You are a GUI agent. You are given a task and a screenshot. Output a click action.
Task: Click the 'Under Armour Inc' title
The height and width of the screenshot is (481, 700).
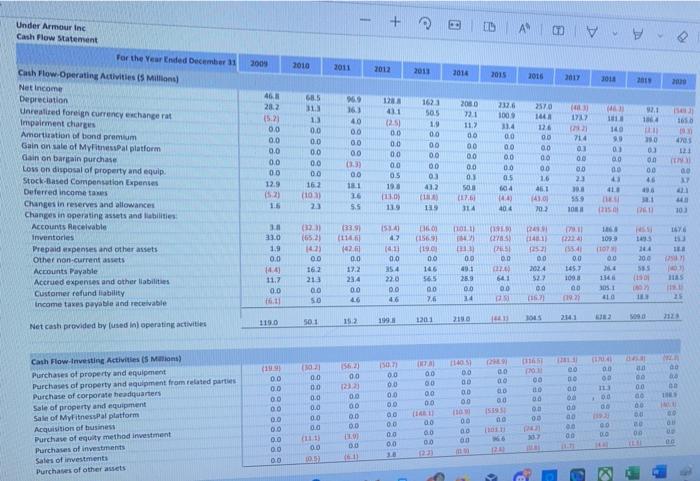click(x=50, y=26)
